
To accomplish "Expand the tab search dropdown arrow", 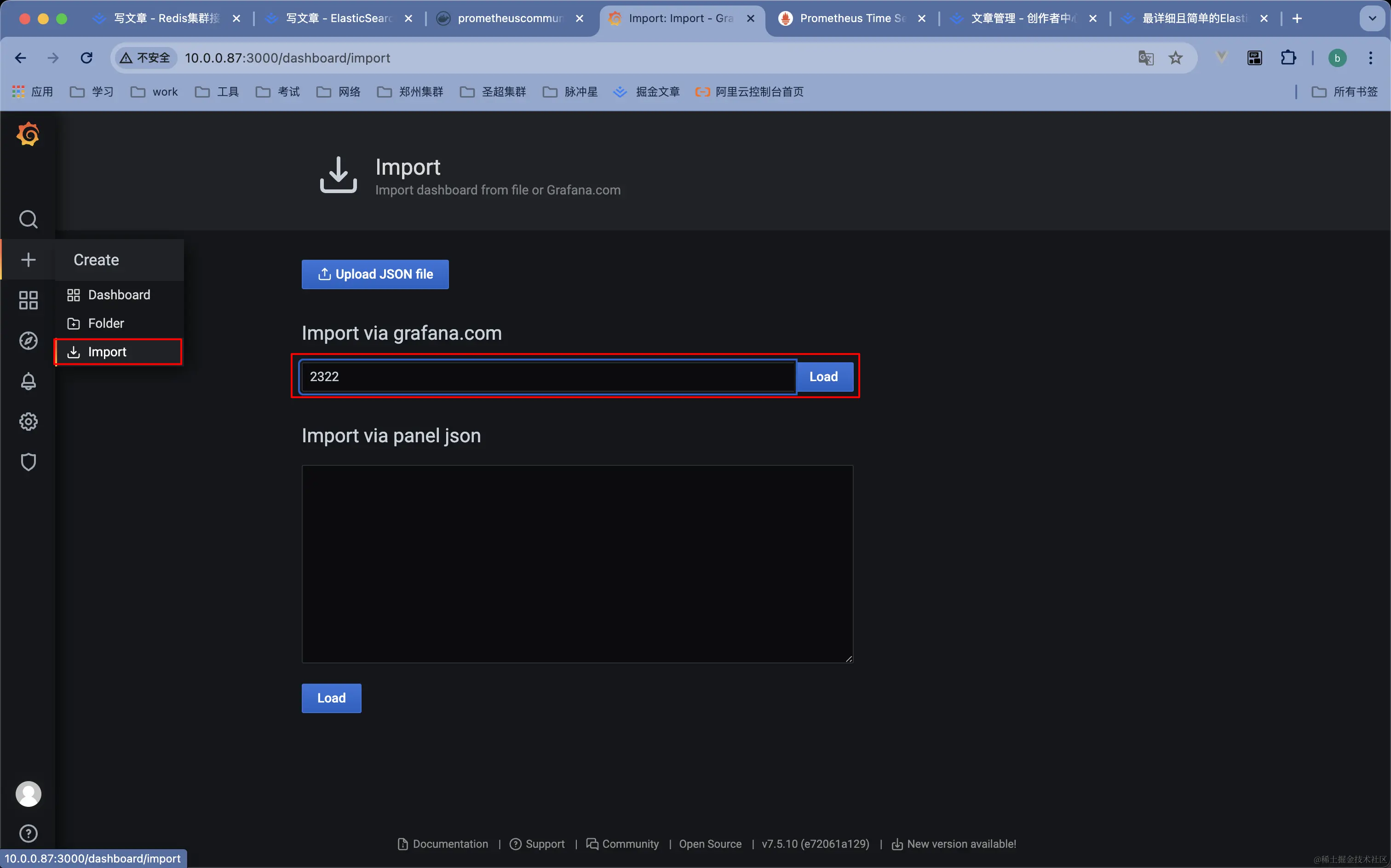I will click(1372, 18).
